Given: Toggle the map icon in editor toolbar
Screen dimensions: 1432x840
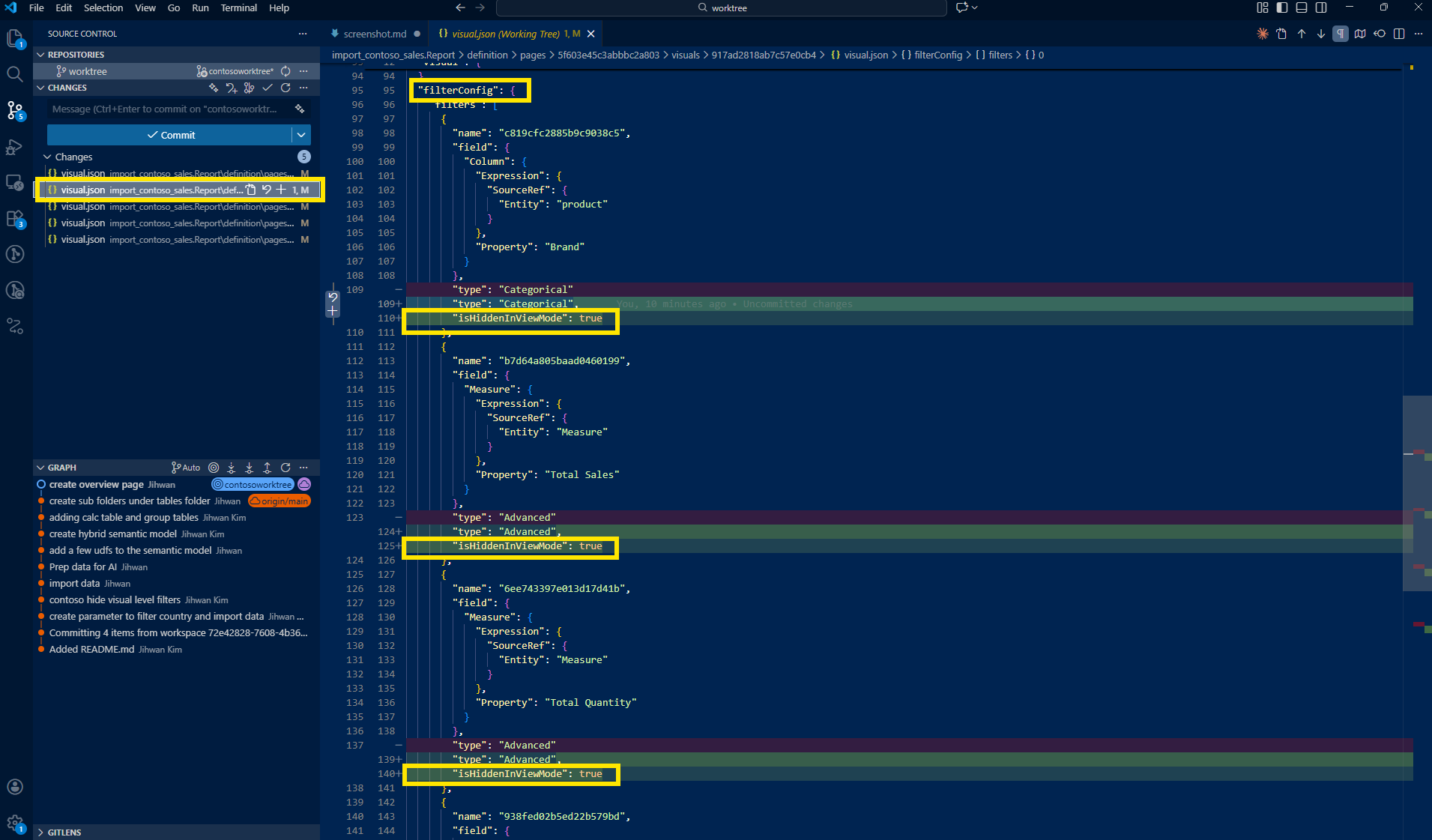Looking at the screenshot, I should coord(1360,34).
